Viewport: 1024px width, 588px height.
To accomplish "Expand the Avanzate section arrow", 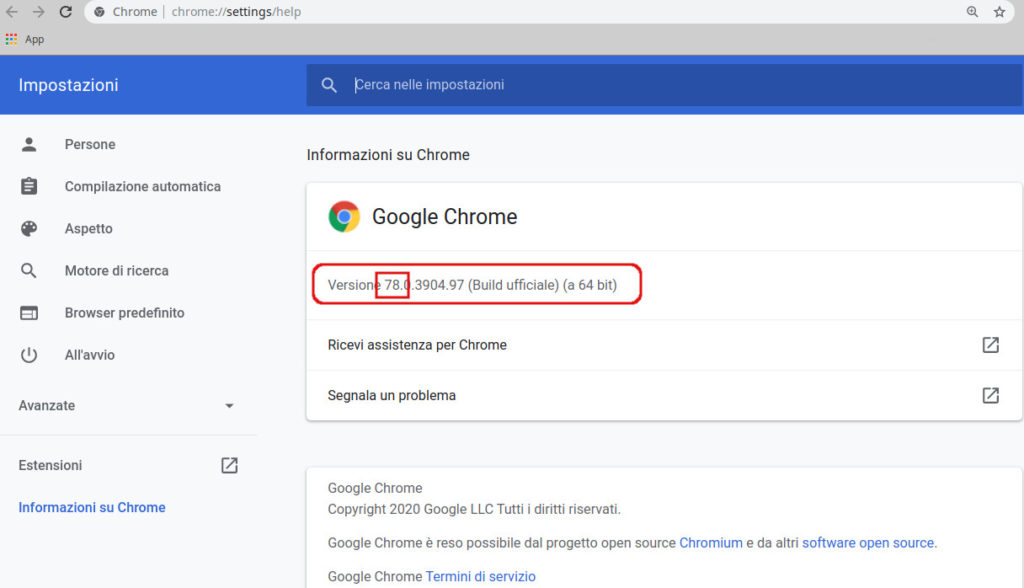I will (229, 406).
